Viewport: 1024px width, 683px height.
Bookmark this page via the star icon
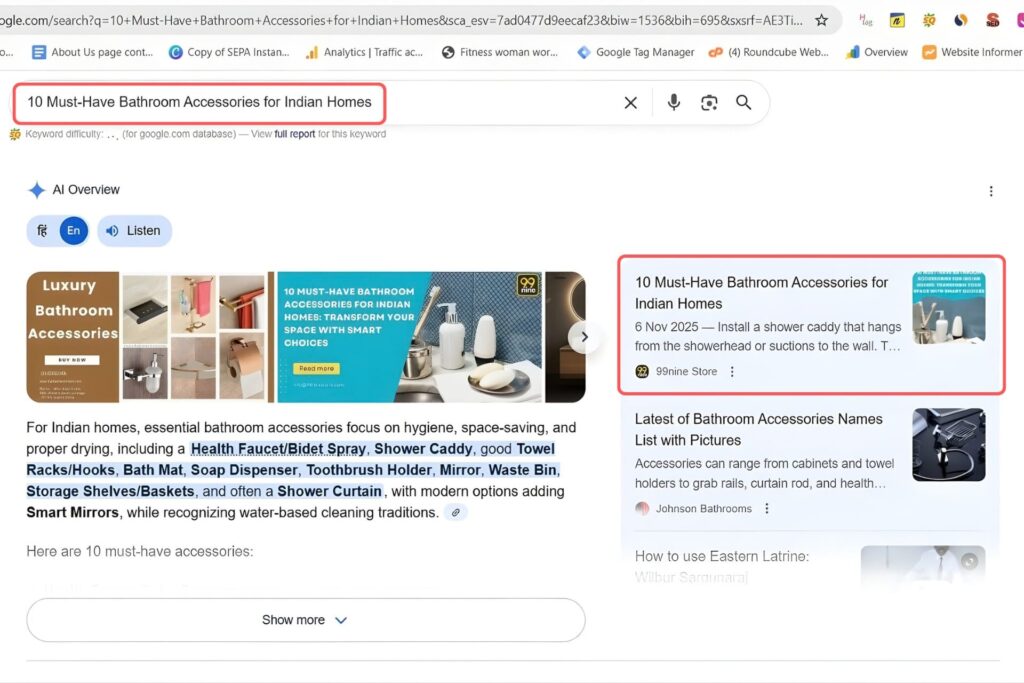[821, 19]
